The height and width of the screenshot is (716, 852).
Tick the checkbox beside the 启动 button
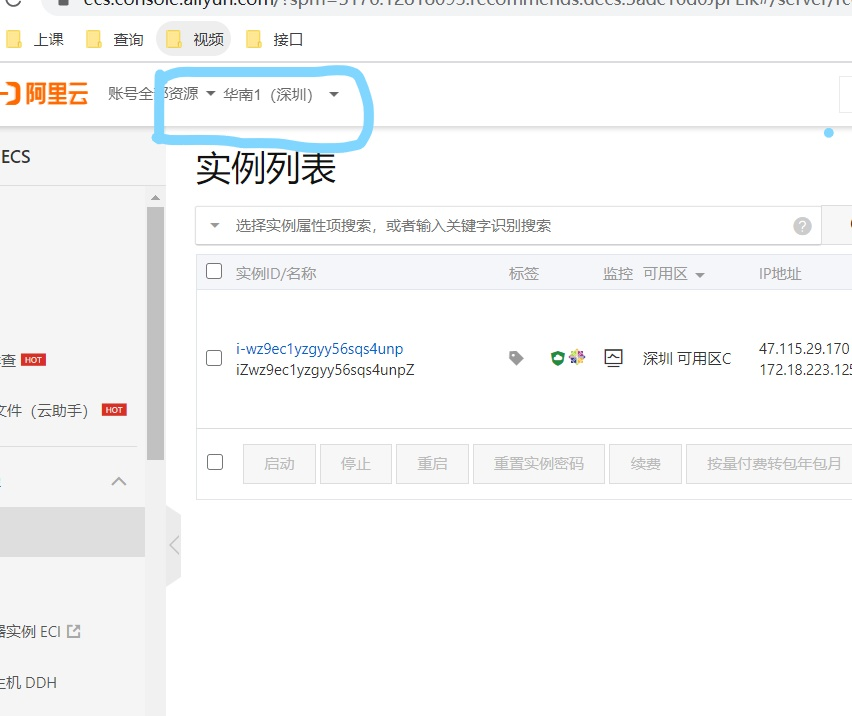pyautogui.click(x=215, y=462)
